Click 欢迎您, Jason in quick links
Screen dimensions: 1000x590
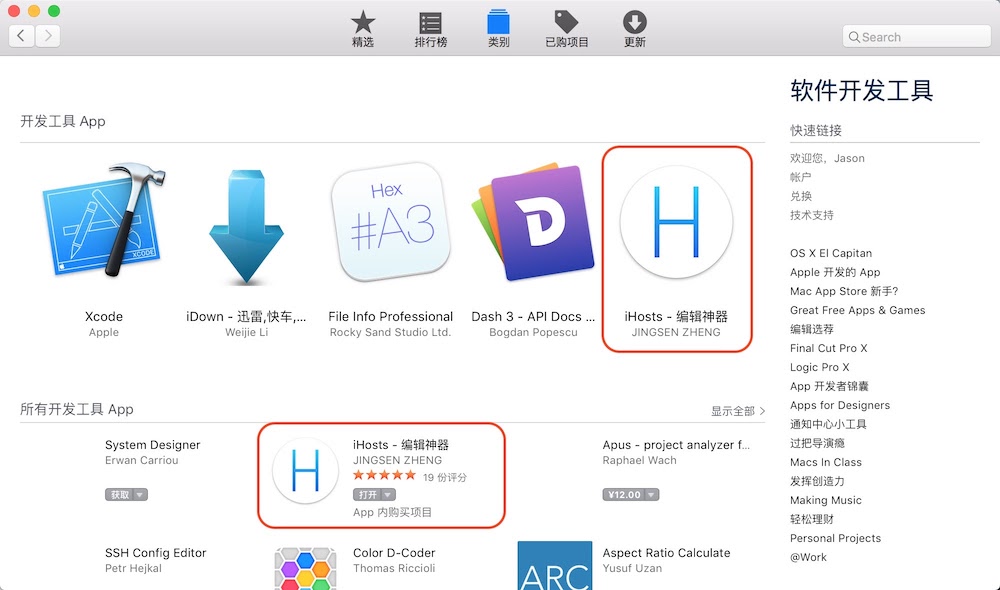pos(827,158)
